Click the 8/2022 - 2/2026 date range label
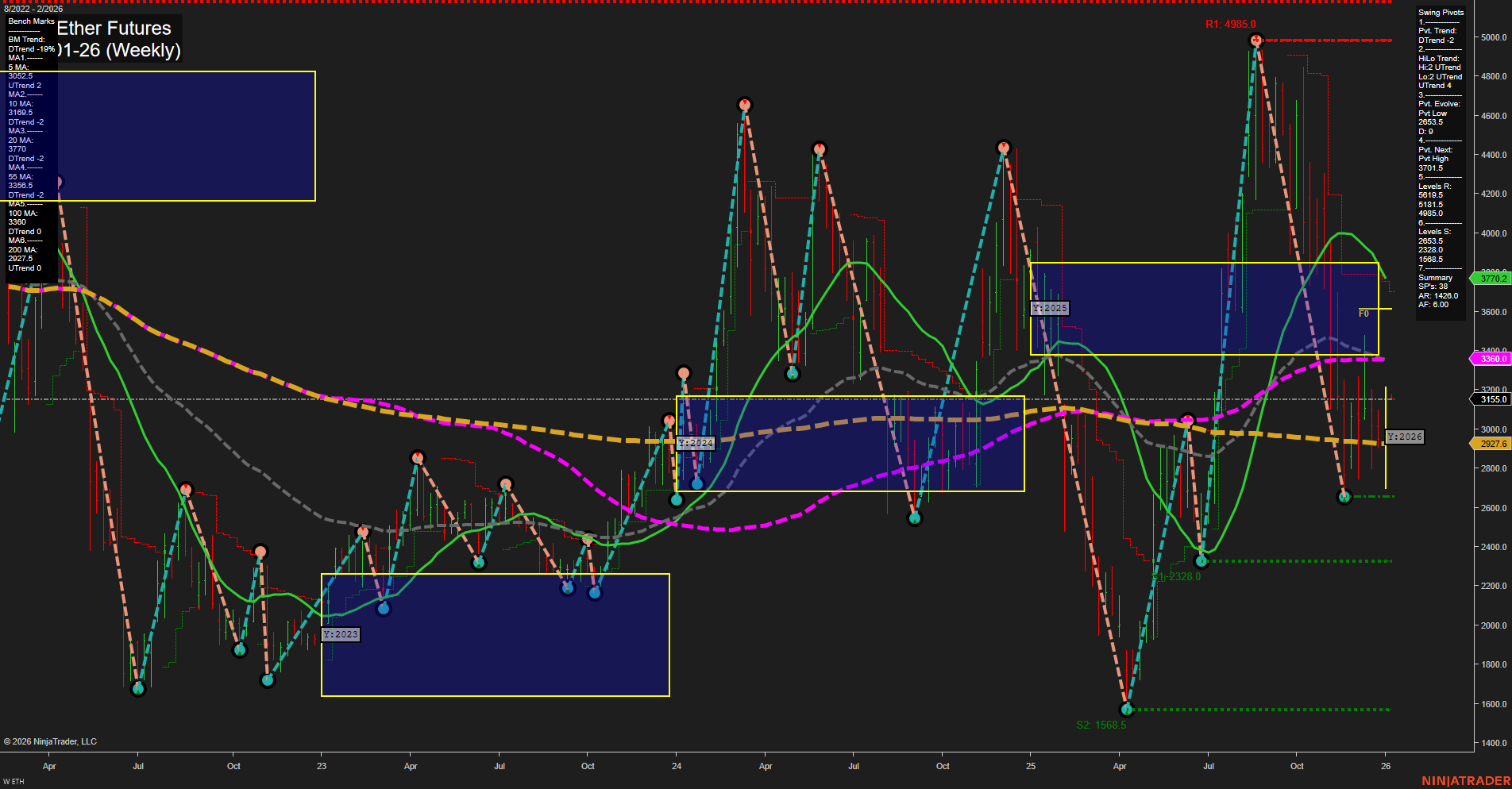This screenshot has height=789, width=1512. 33,8
